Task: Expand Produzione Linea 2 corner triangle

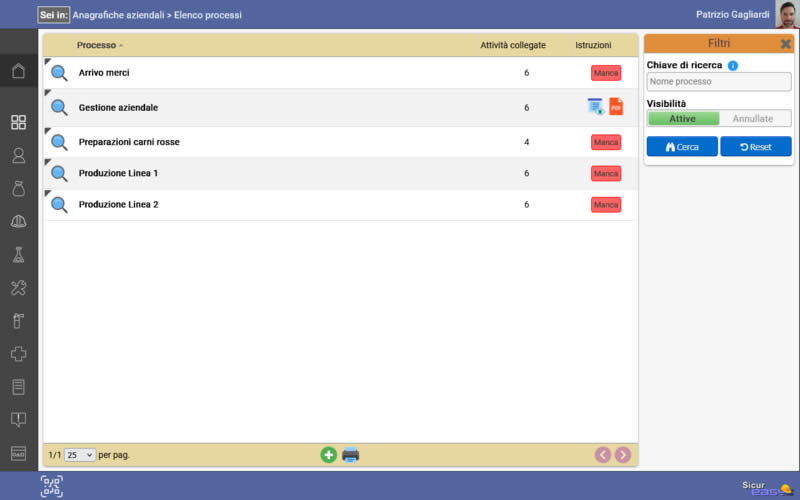Action: coord(47,193)
